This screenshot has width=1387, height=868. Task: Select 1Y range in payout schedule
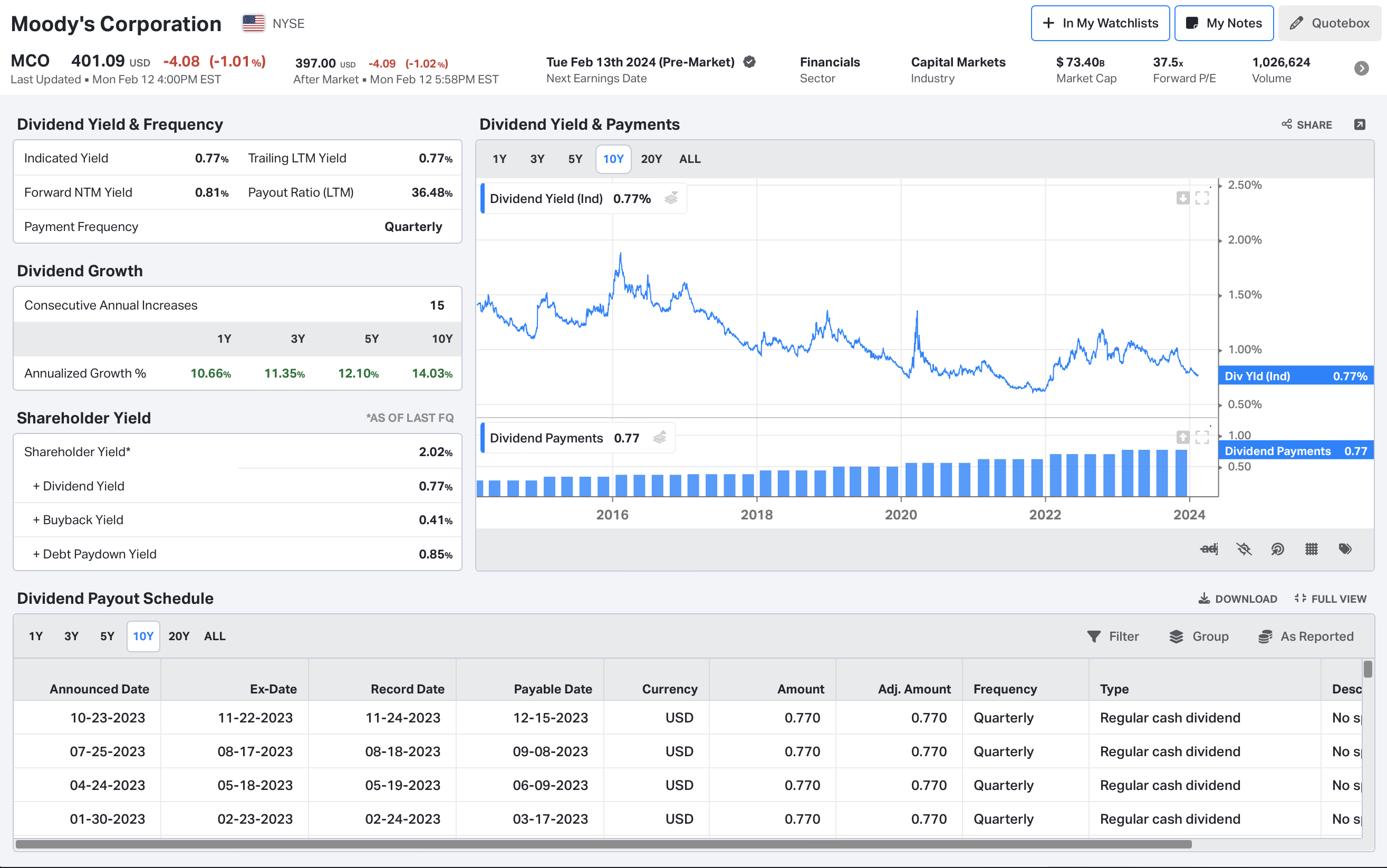(x=35, y=636)
